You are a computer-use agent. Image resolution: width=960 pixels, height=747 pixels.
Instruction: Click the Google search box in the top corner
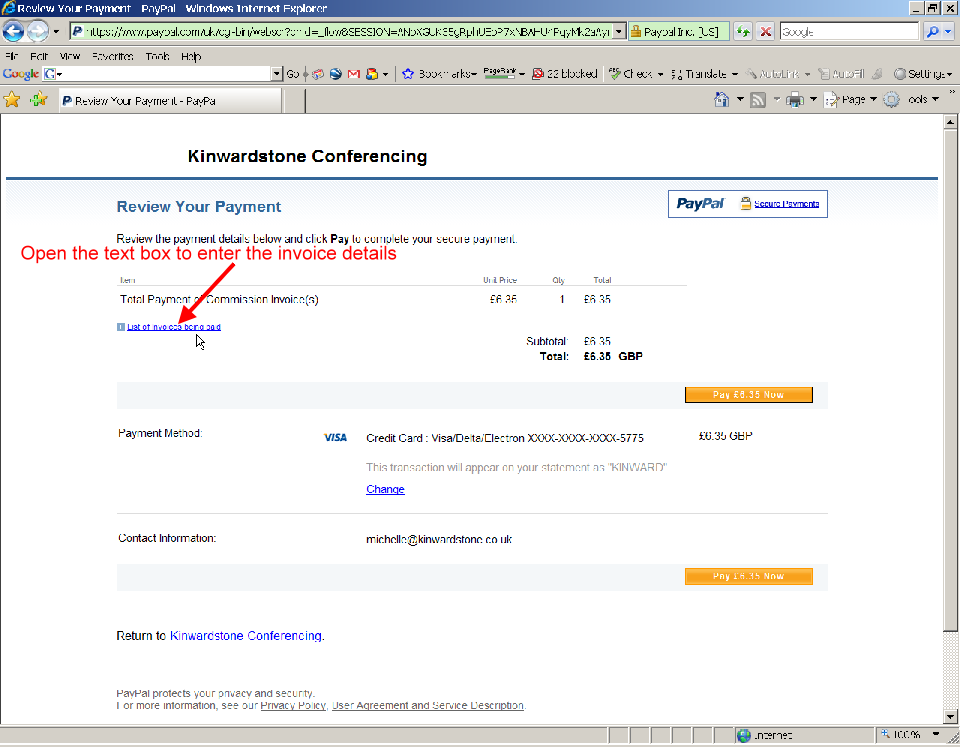pyautogui.click(x=849, y=31)
